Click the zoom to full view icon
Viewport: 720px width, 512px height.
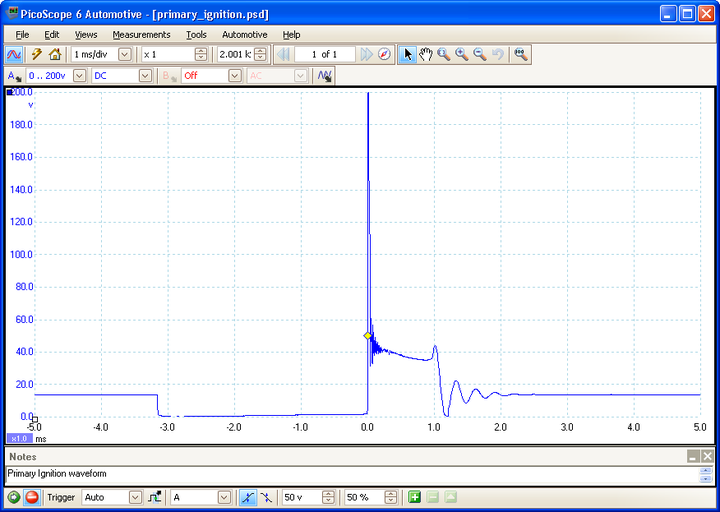pos(521,55)
